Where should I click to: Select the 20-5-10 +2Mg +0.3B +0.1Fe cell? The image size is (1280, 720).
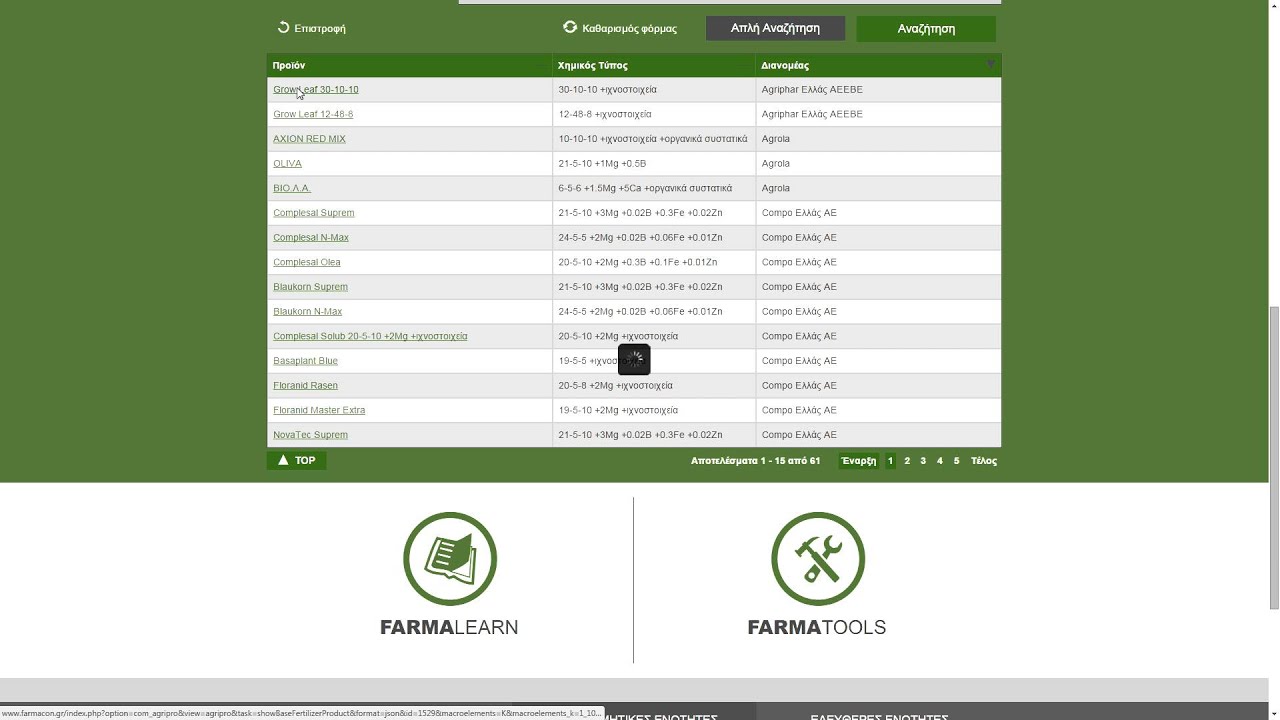(x=654, y=262)
